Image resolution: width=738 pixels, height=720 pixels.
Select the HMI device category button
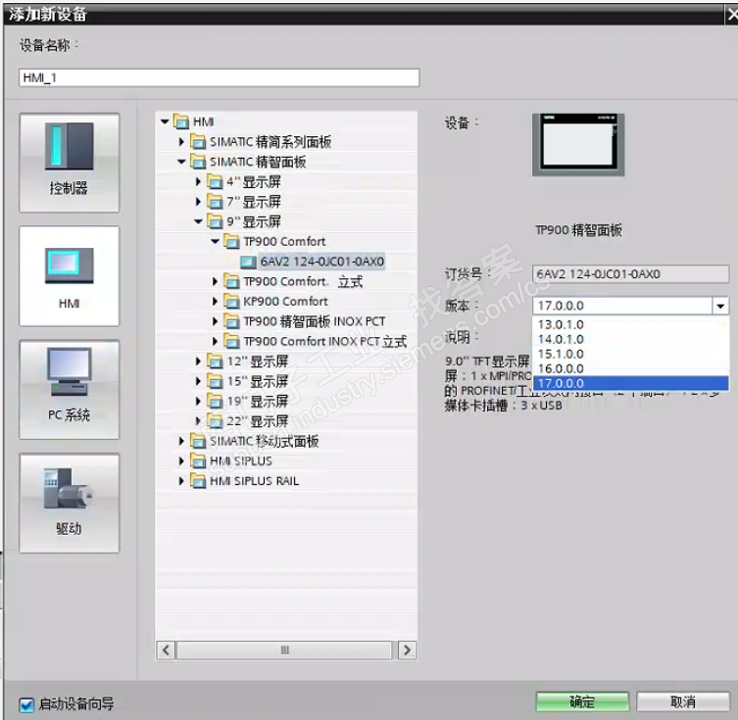(x=69, y=276)
